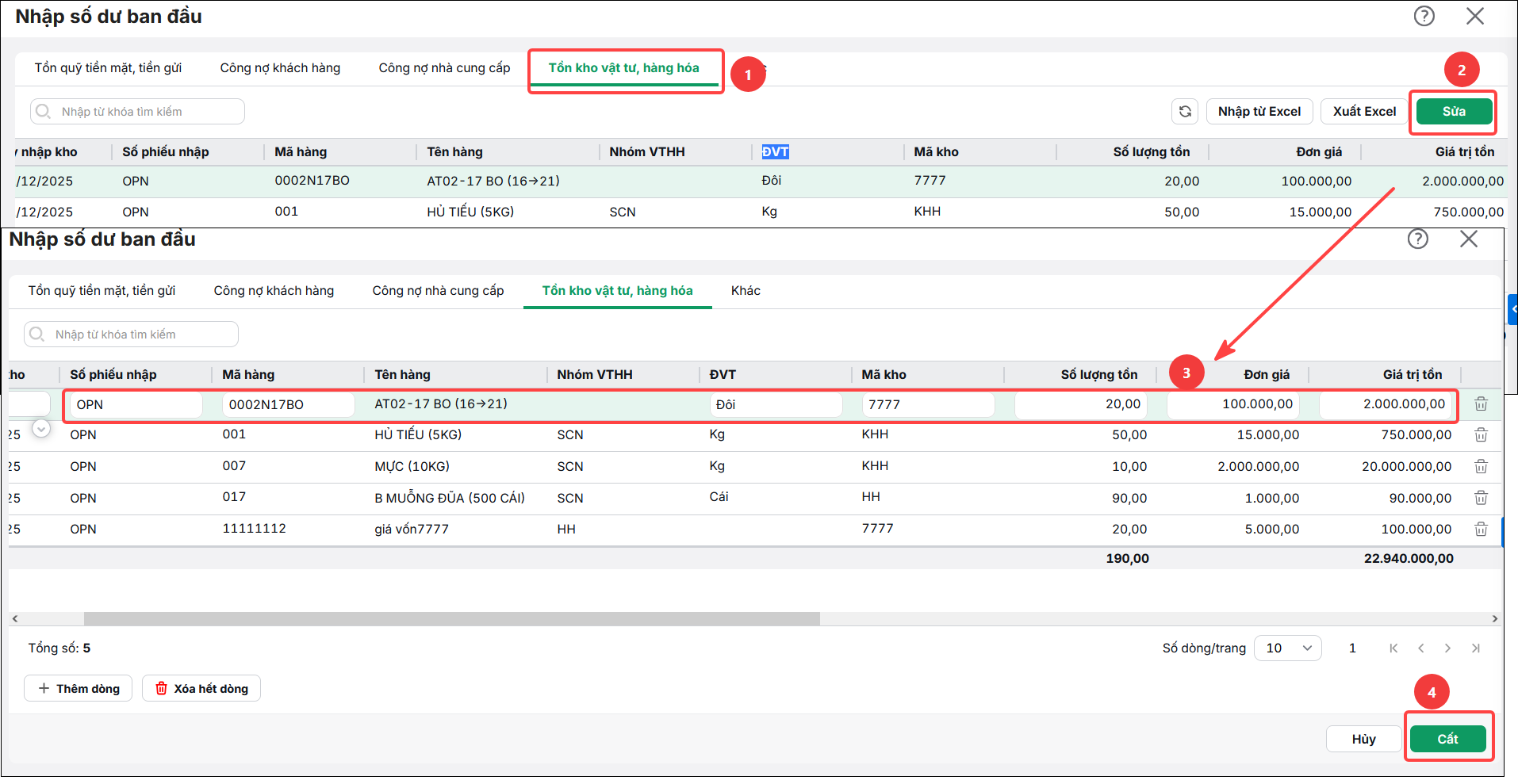Viewport: 1518px width, 784px height.
Task: Go to the previous page
Action: (1421, 648)
